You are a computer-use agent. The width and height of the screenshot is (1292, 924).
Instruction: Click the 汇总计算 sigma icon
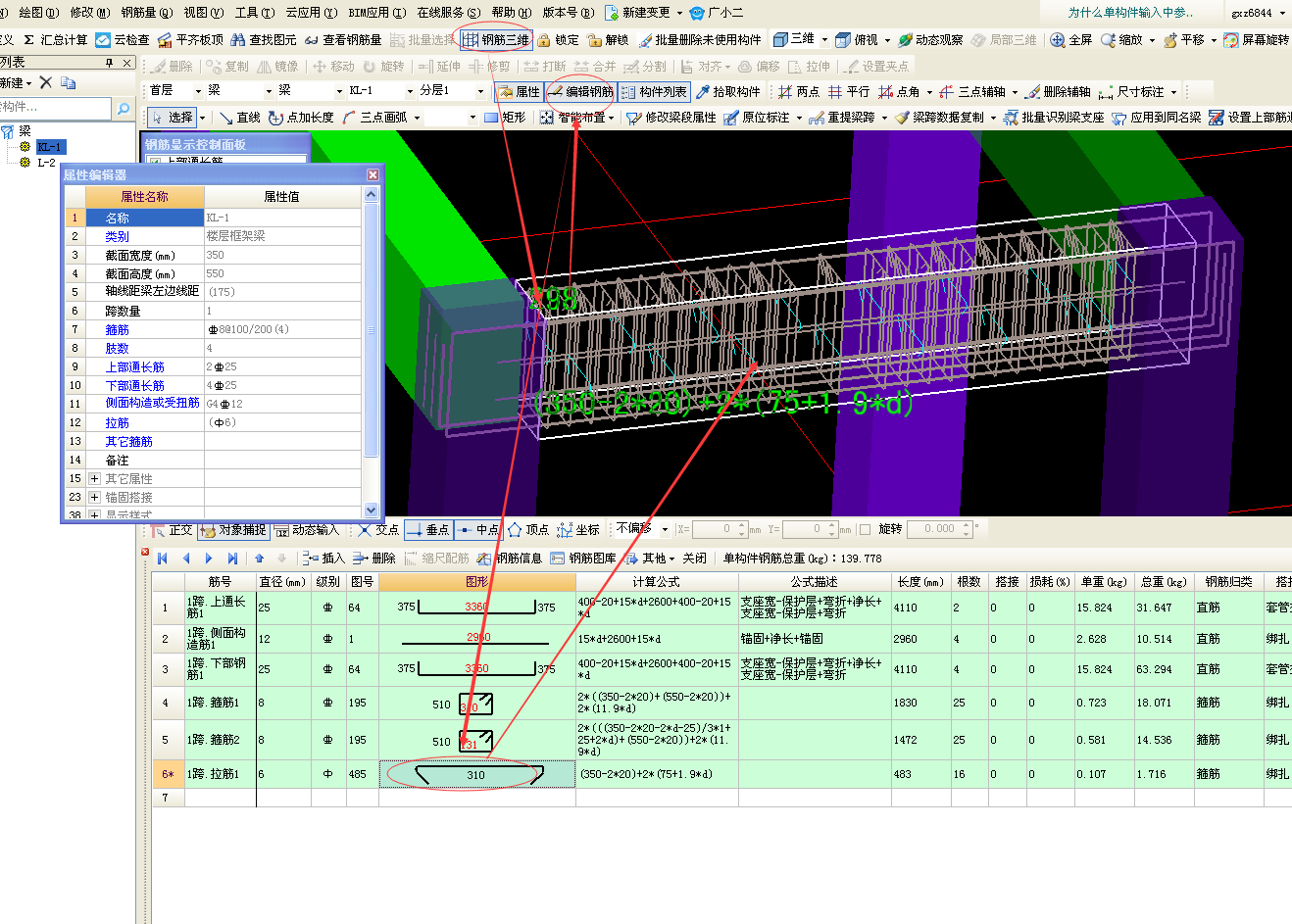click(x=29, y=40)
